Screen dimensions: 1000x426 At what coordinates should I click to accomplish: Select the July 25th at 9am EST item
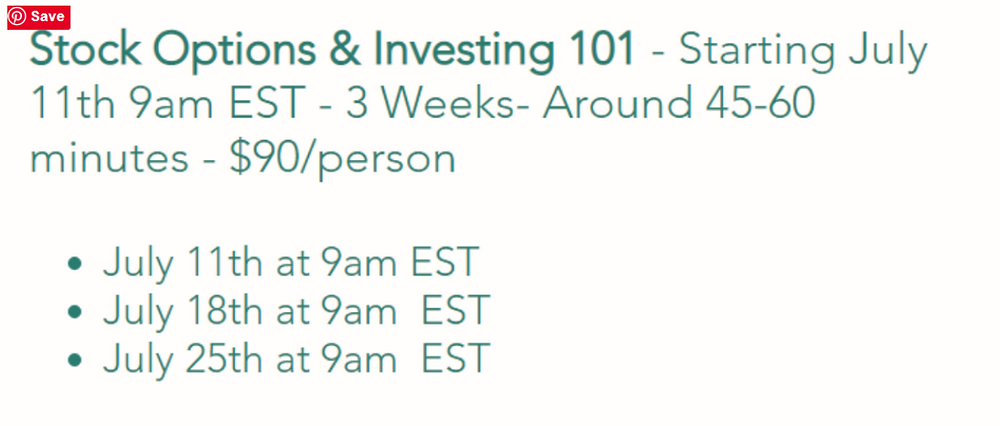[296, 359]
